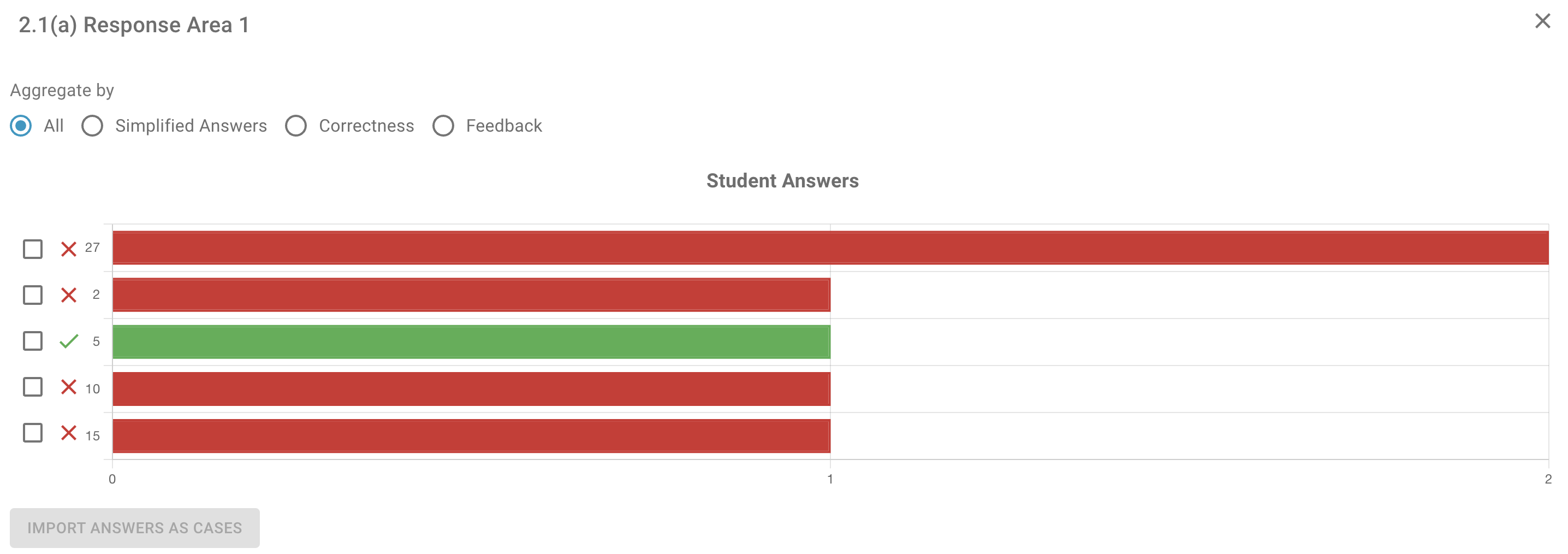Viewport: 1568px width, 554px height.
Task: Click the Student Answers chart title
Action: point(782,181)
